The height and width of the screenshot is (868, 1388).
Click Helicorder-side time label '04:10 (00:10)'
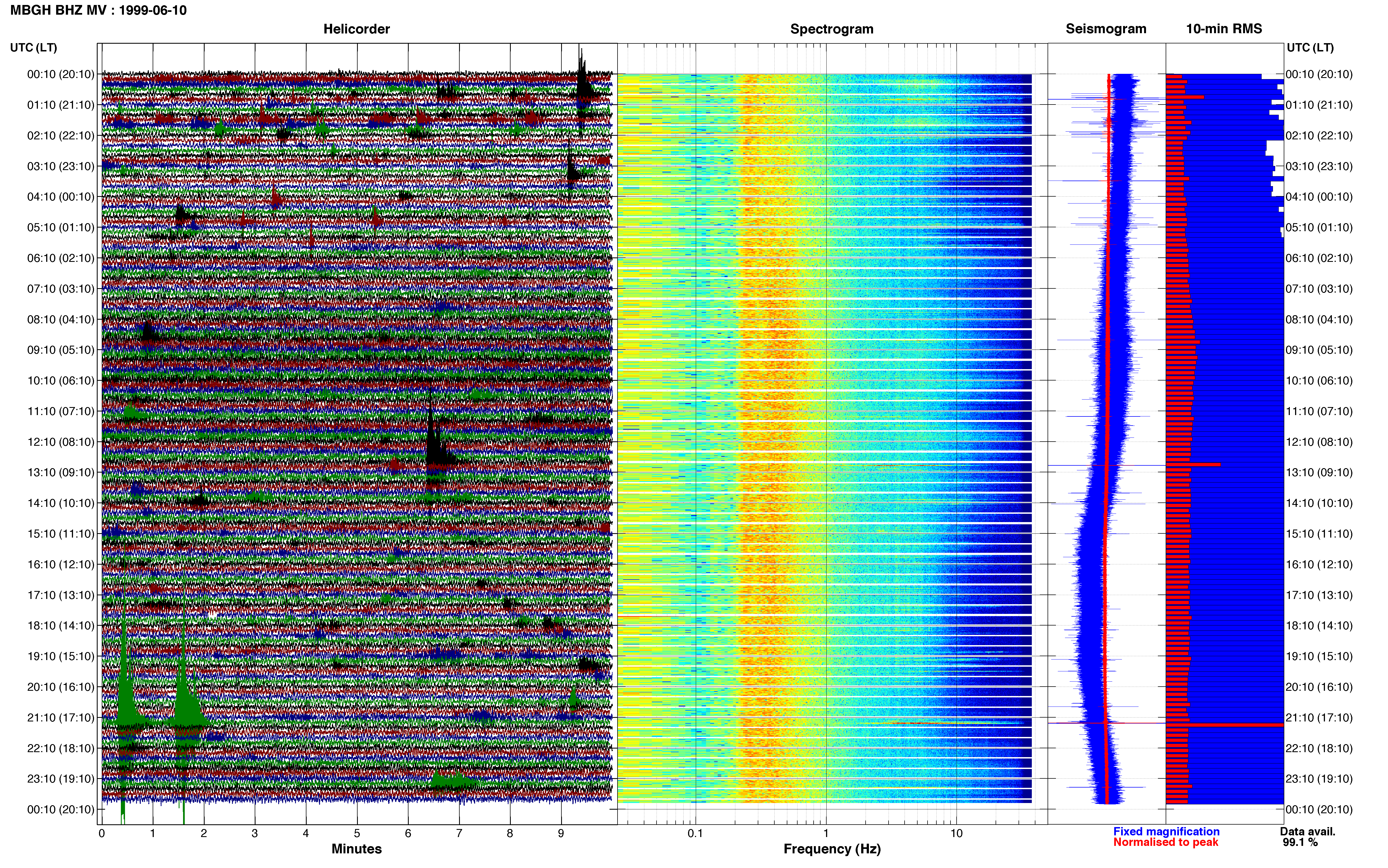(60, 197)
